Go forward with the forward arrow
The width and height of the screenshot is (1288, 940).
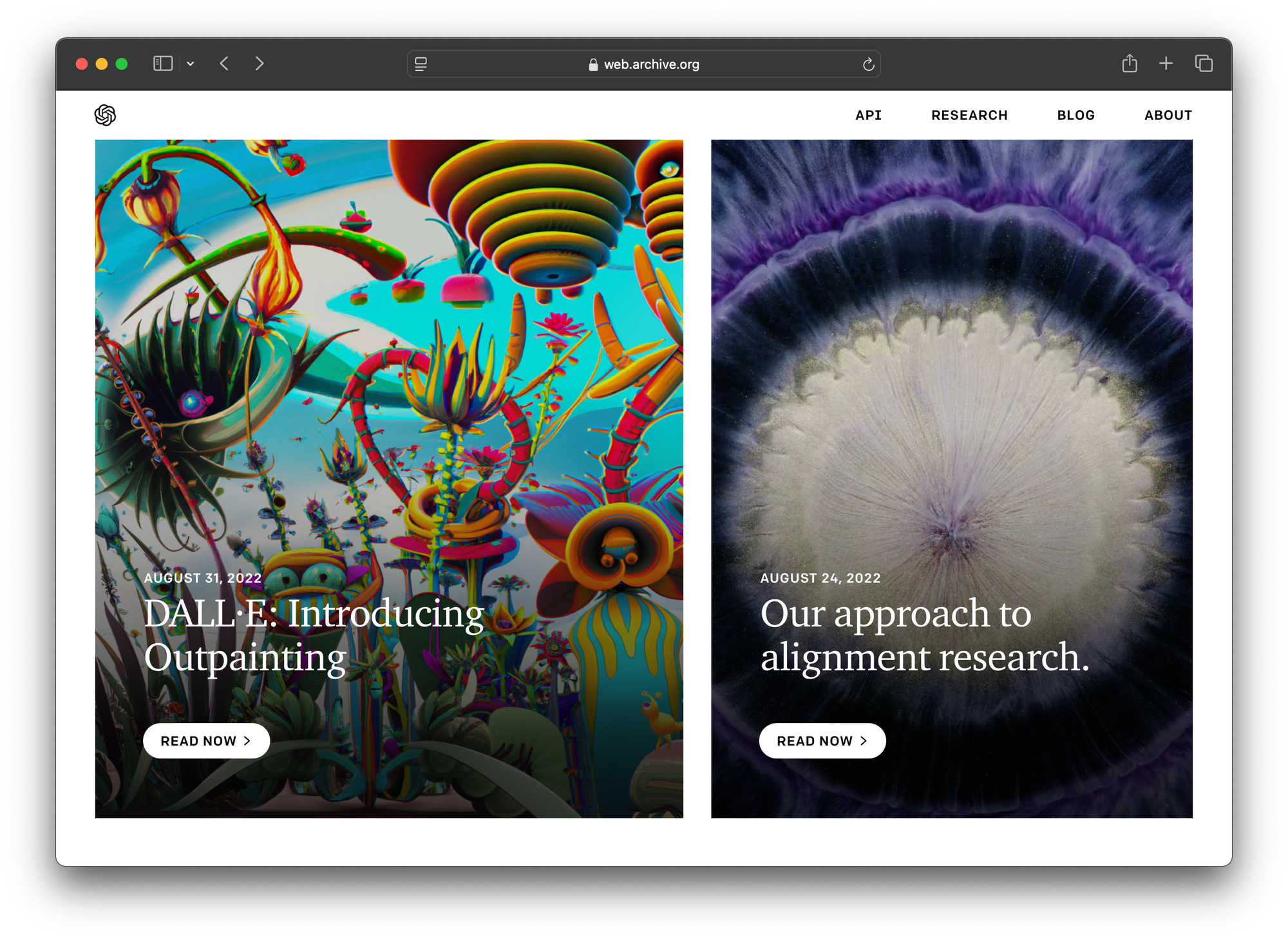pyautogui.click(x=259, y=64)
